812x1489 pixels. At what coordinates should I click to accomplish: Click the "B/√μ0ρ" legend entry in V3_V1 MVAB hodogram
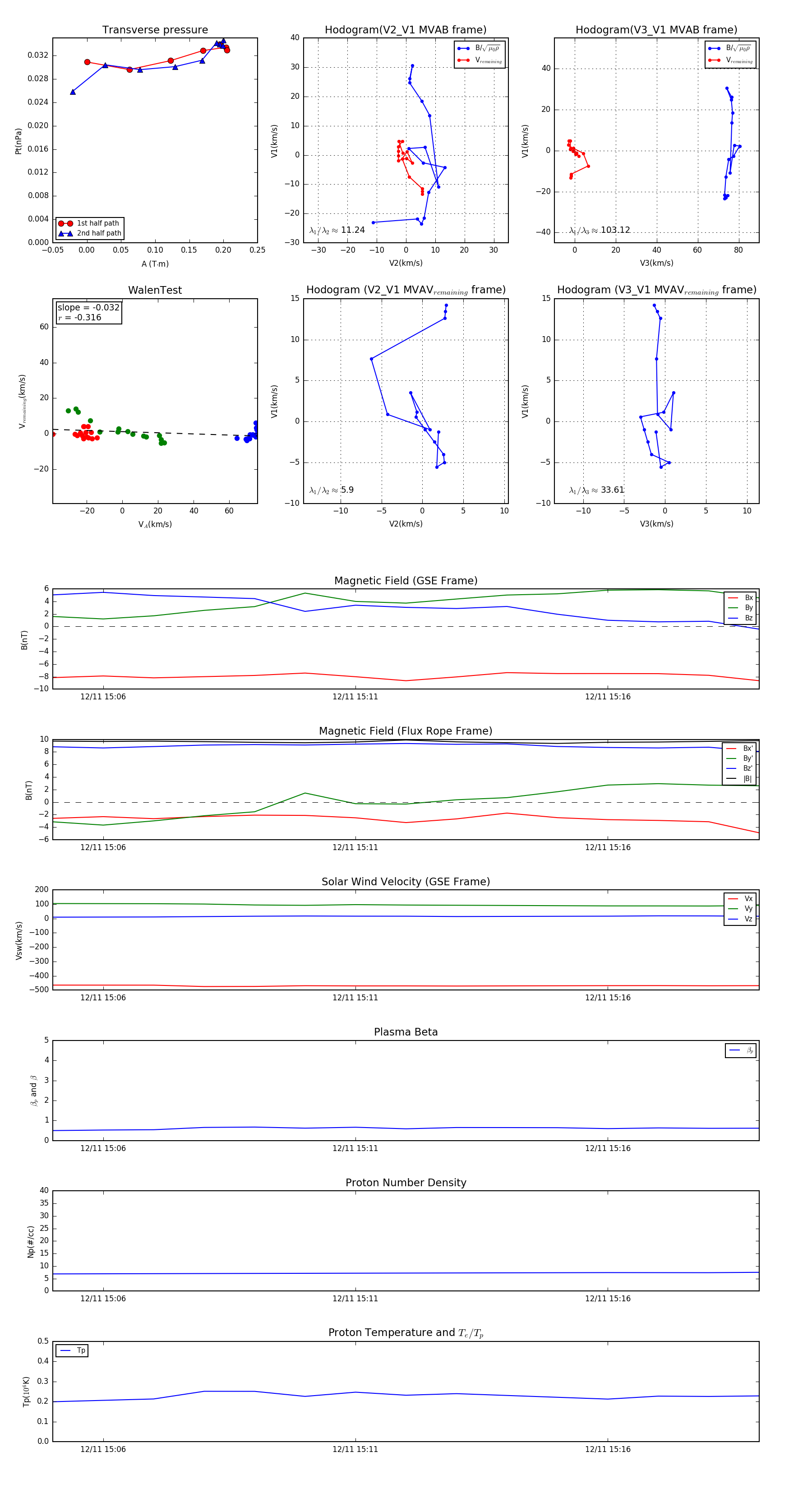point(730,49)
